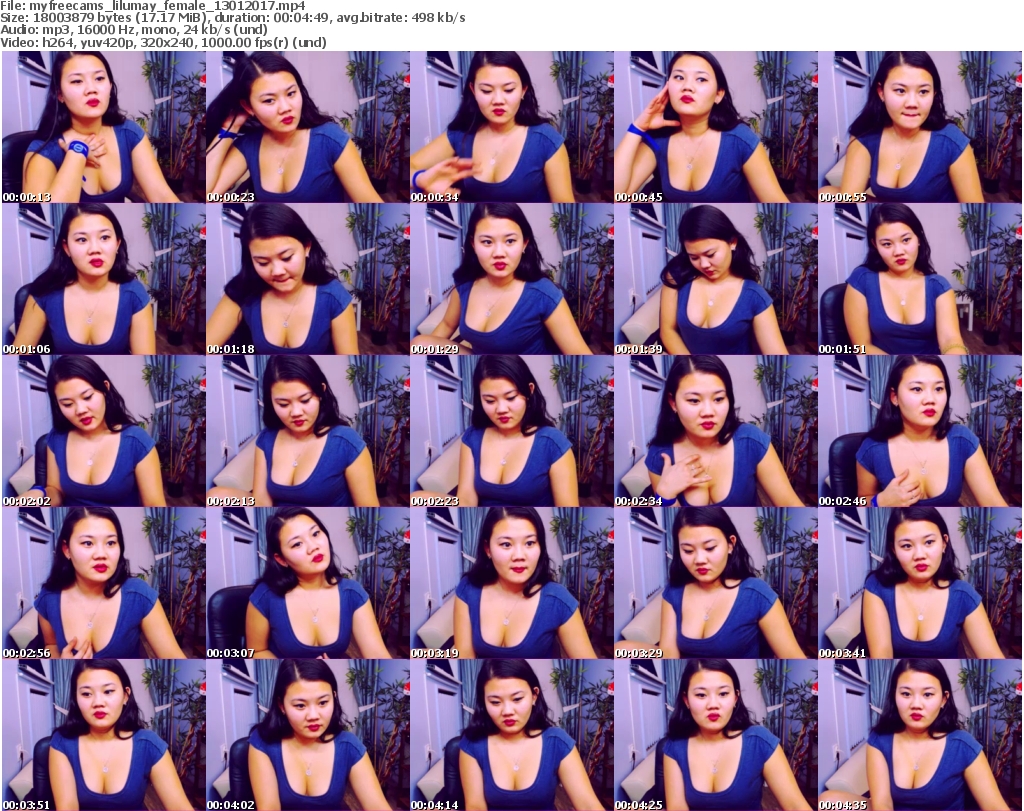Select the thumbnail stamped 00:03:29

click(715, 583)
